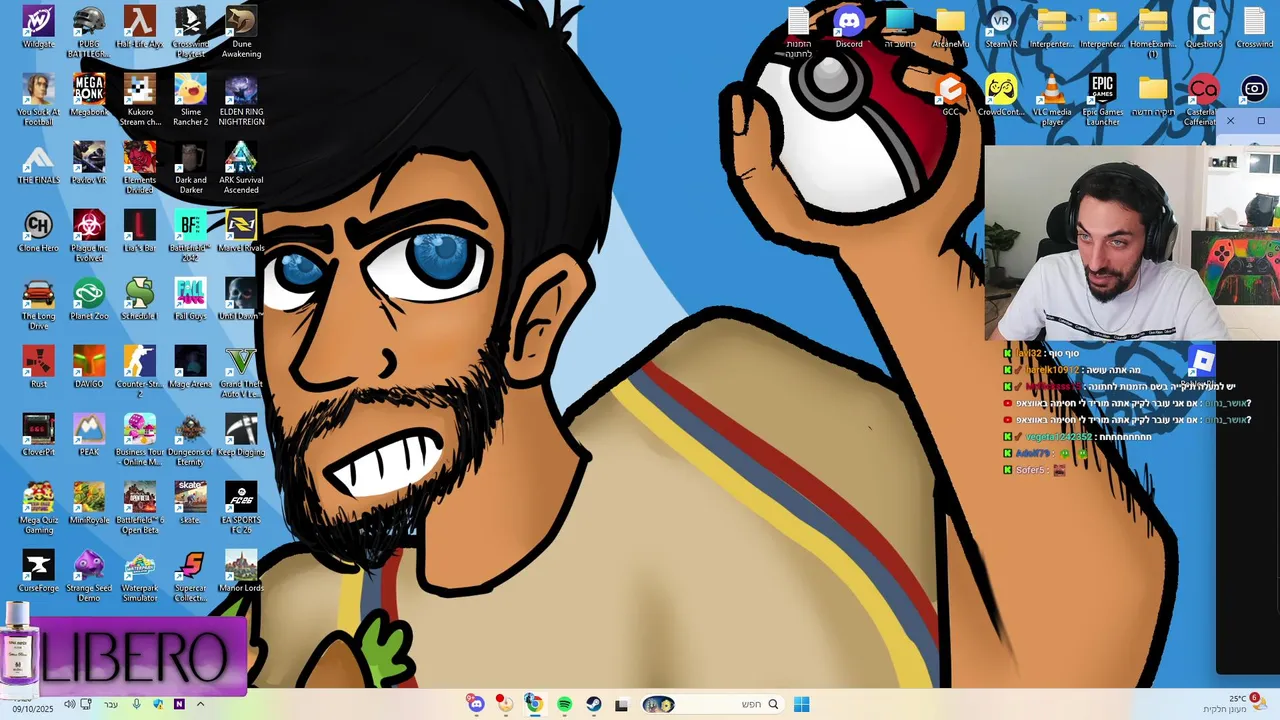Open the Megabonk game shortcut

pyautogui.click(x=89, y=96)
